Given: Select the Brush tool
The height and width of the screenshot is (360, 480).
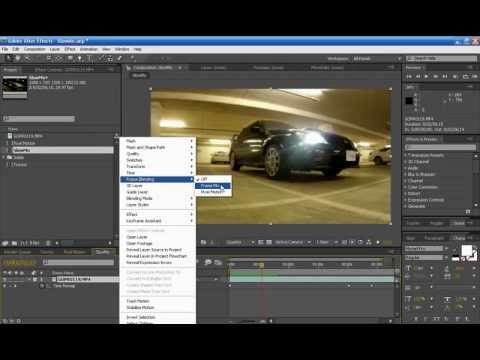Looking at the screenshot, I should pyautogui.click(x=101, y=59).
